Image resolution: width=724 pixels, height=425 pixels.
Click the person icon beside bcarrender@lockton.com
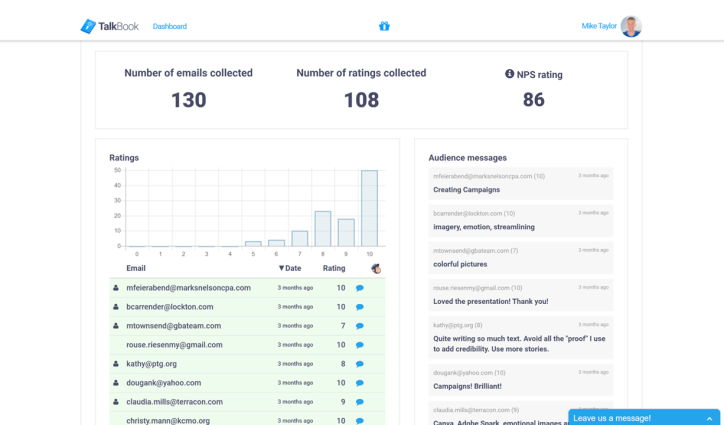pyautogui.click(x=116, y=307)
